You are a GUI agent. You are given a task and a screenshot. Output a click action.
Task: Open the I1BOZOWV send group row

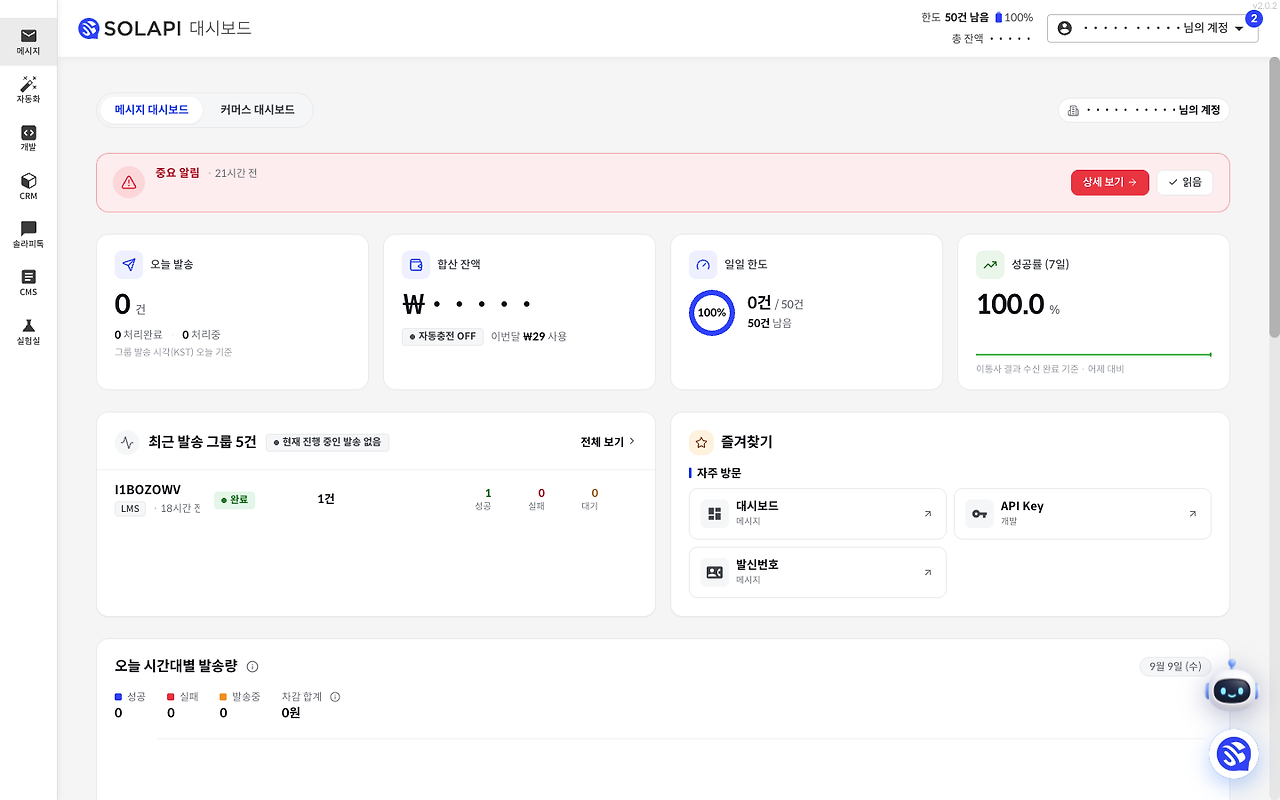(x=376, y=498)
